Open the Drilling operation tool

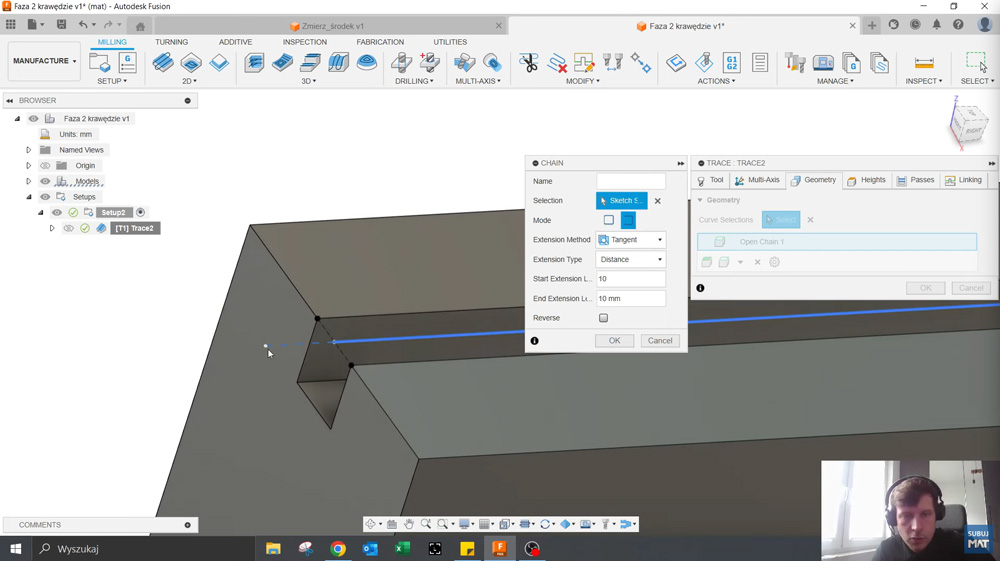tap(402, 63)
